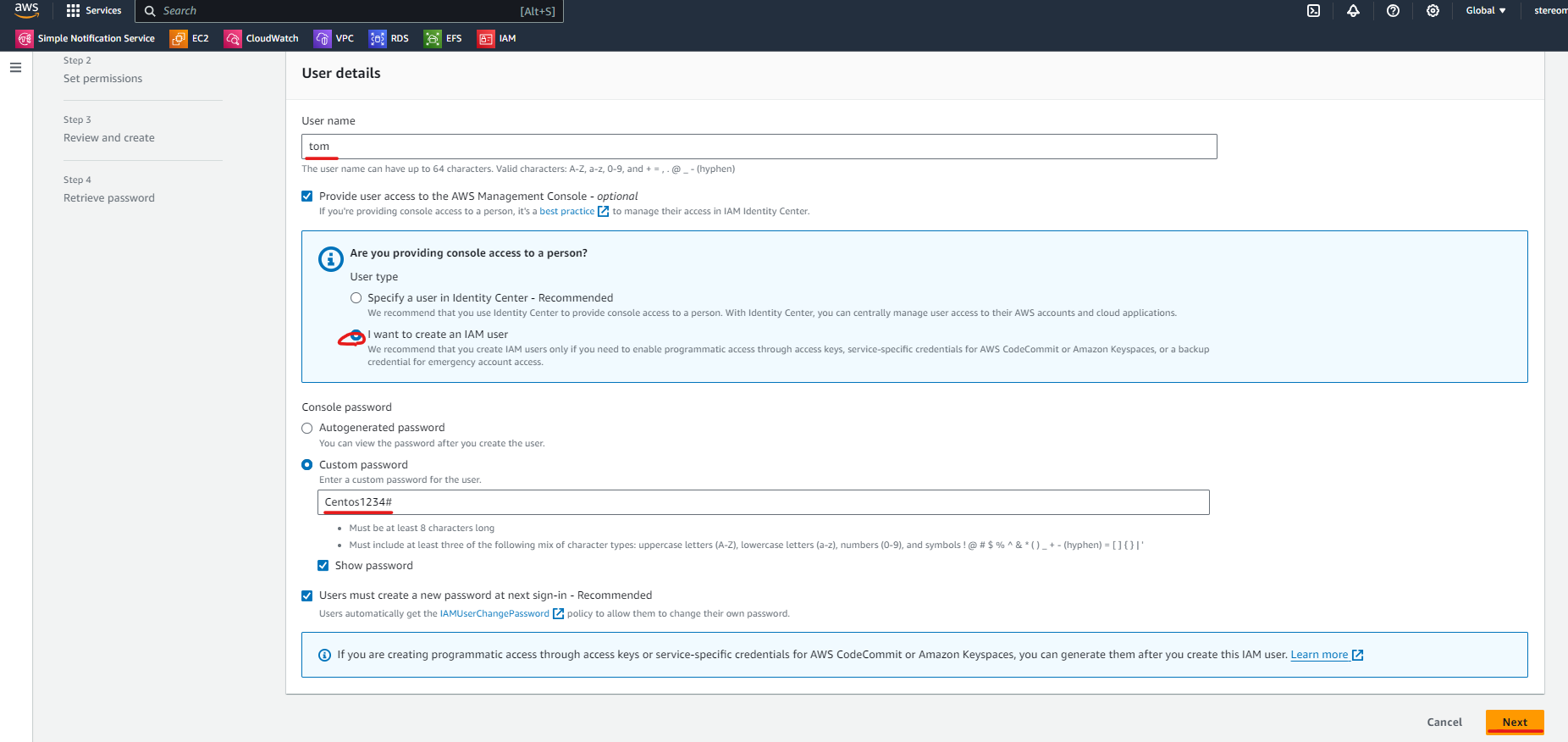Choose the Custom password option
Screen dimensions: 1568x742
[x=307, y=465]
